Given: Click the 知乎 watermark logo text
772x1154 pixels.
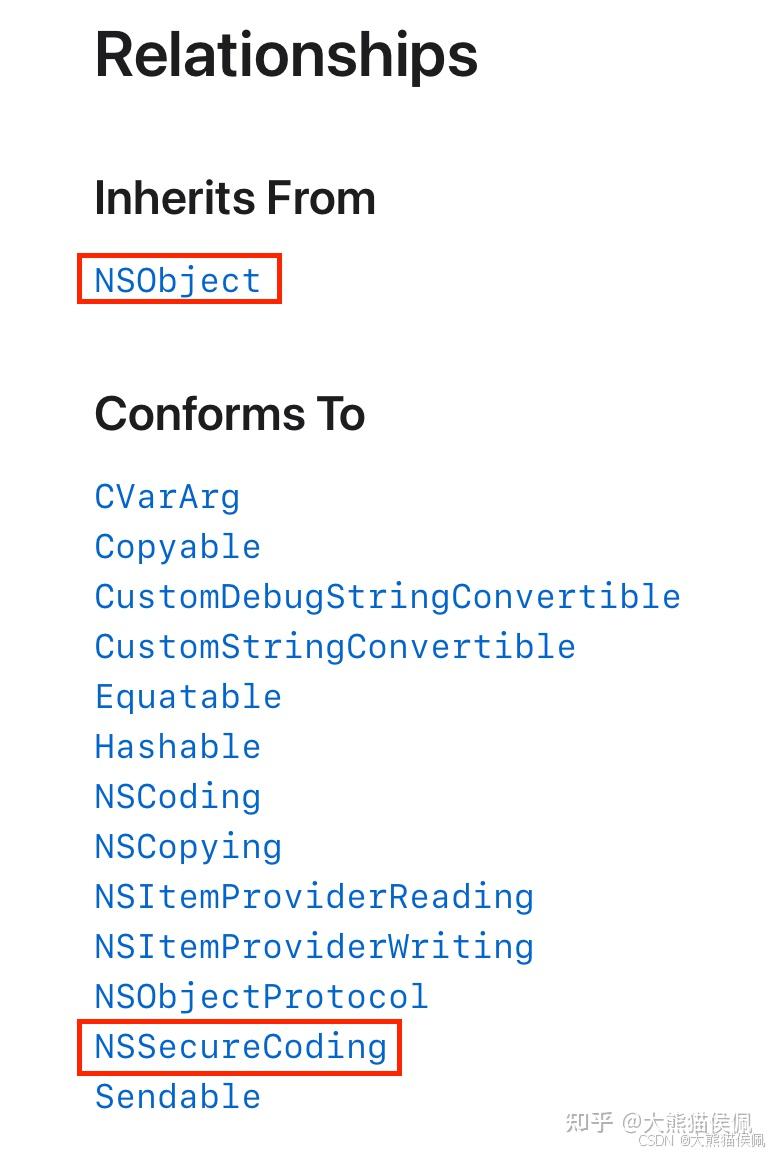Looking at the screenshot, I should pos(589,1121).
